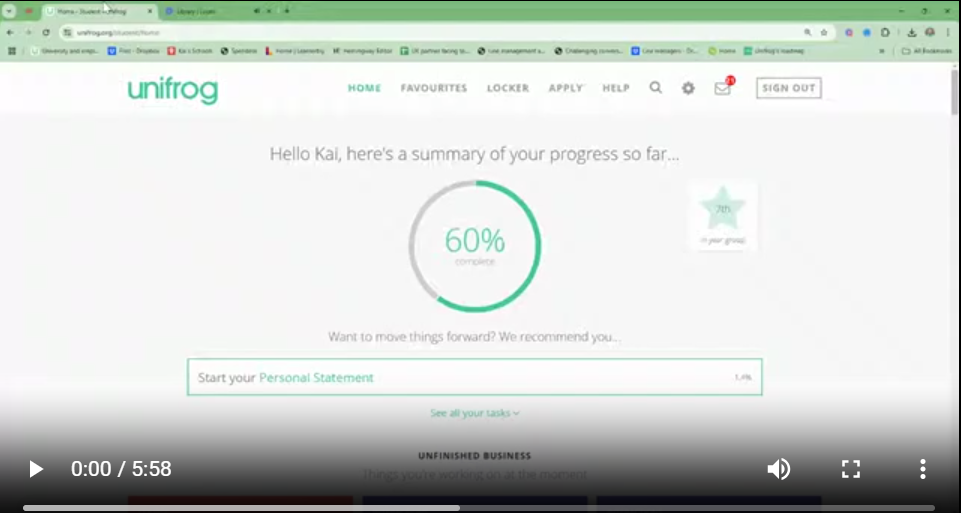Click the 60% complete progress circle

[x=475, y=246]
